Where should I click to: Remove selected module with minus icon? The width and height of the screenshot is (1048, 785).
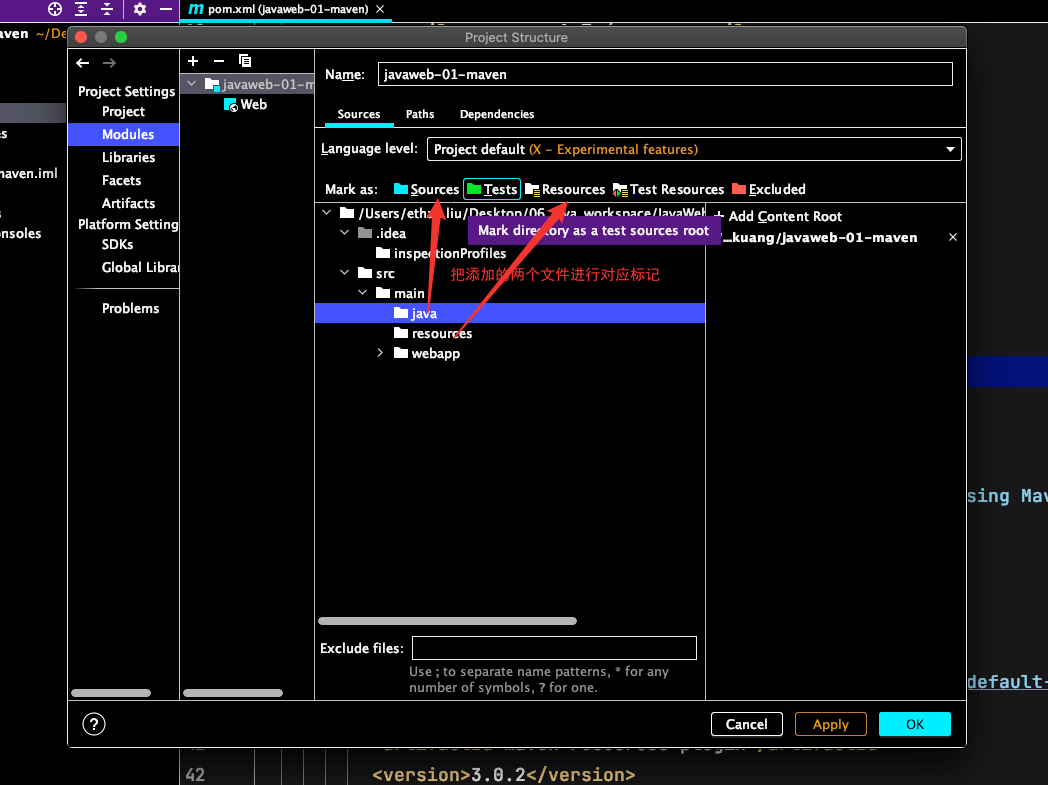click(219, 61)
